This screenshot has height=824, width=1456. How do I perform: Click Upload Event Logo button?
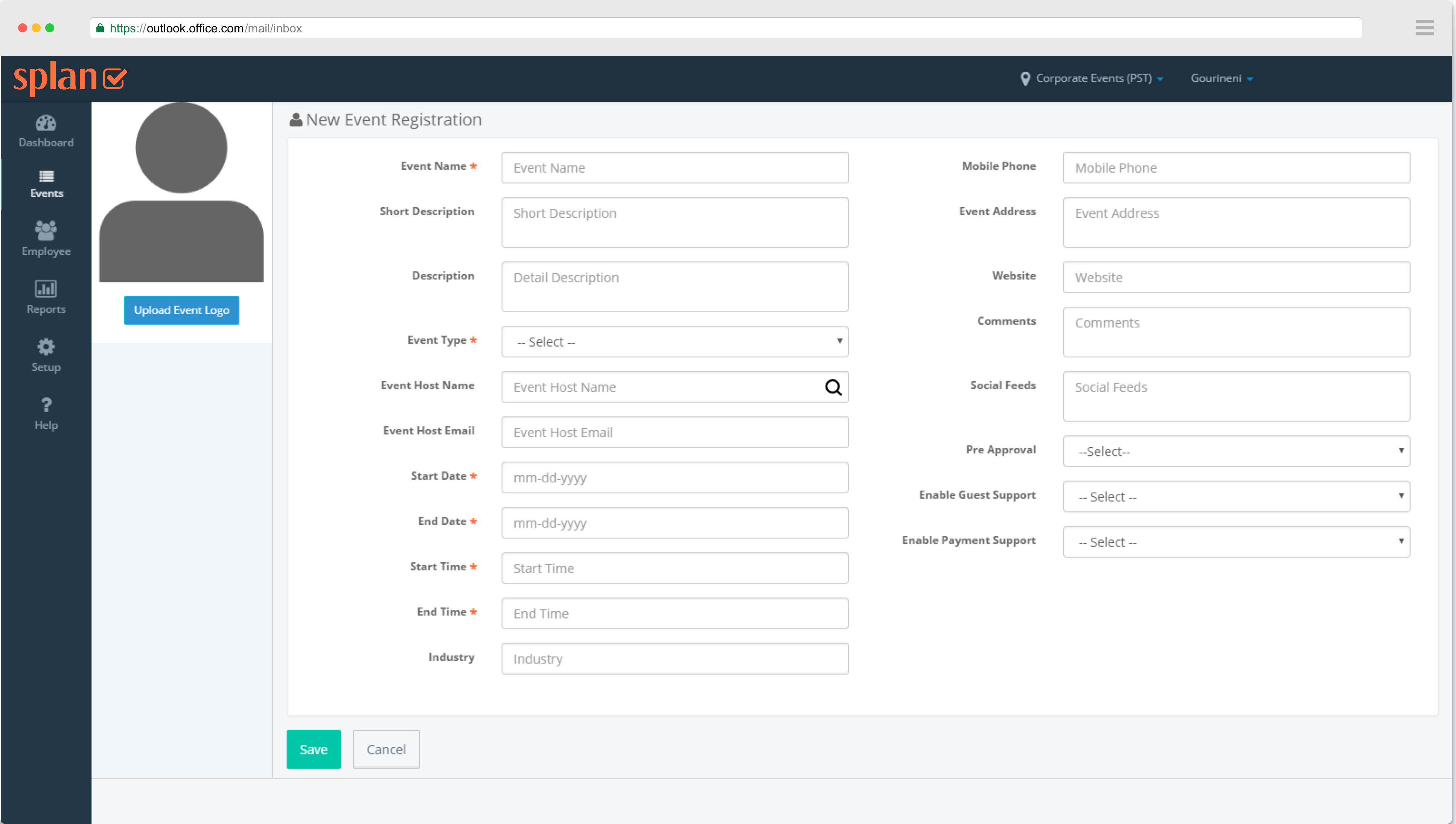click(x=181, y=310)
